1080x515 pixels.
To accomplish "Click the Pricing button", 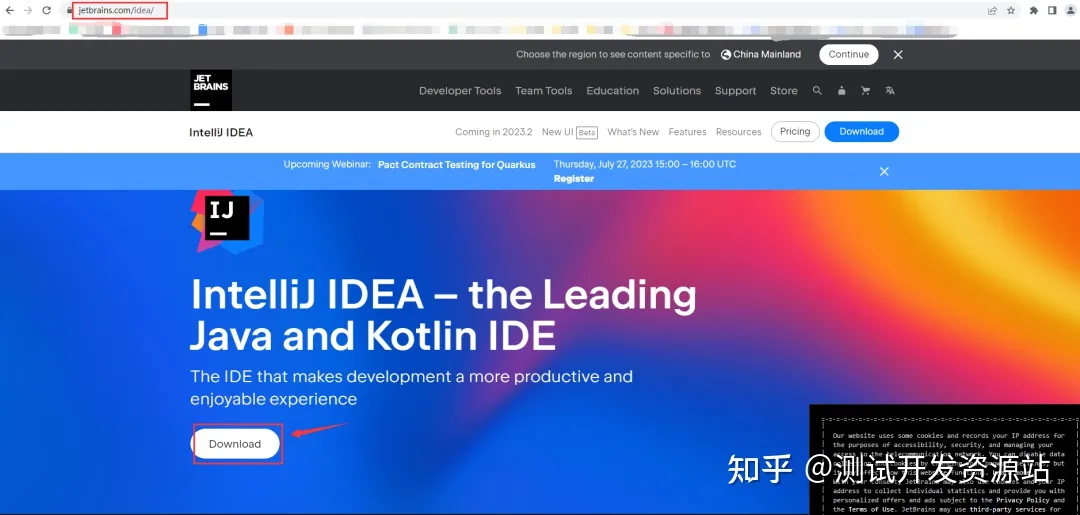I will [x=795, y=132].
